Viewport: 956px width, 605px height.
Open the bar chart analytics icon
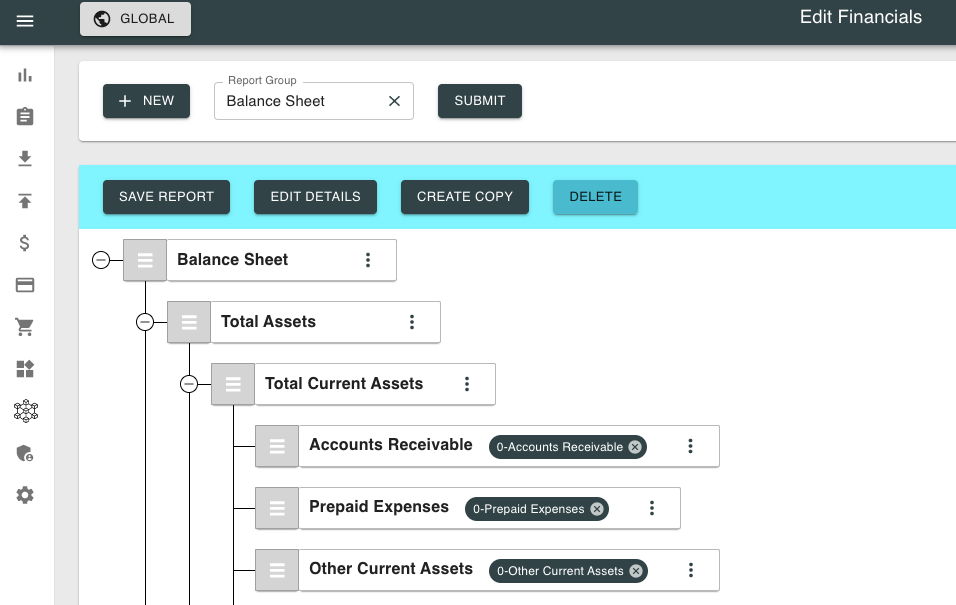click(25, 74)
